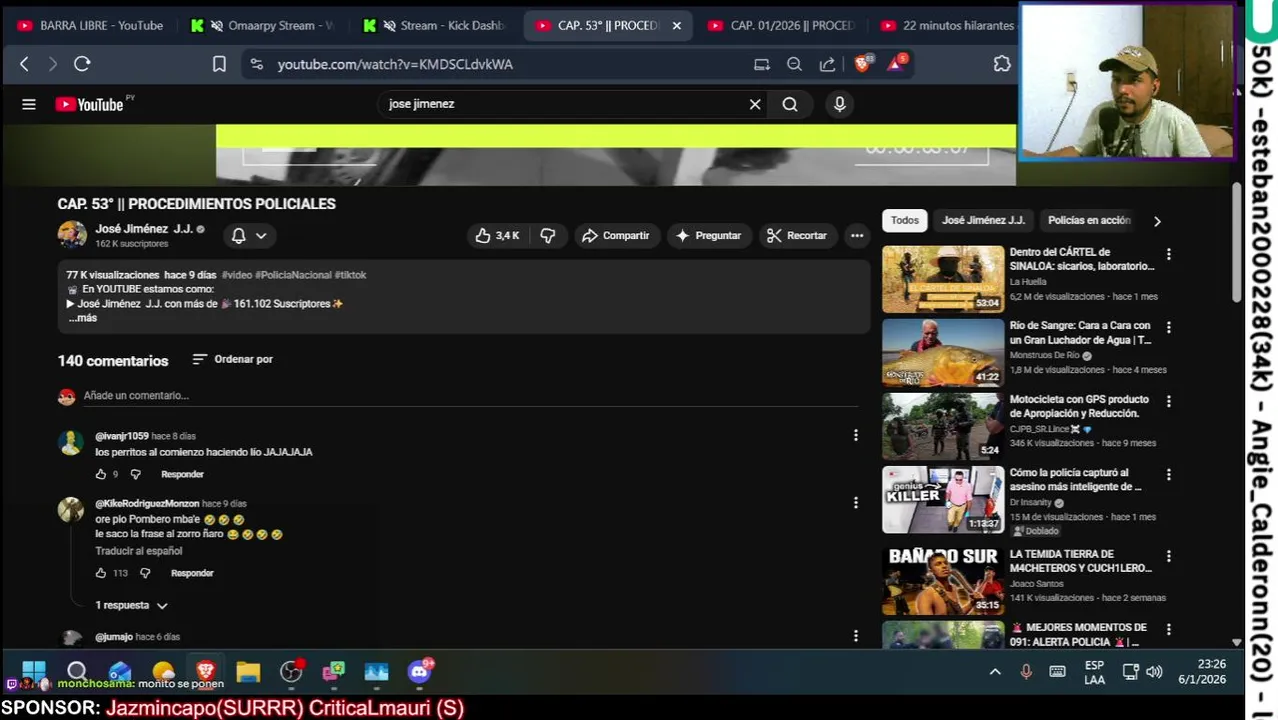This screenshot has height=720, width=1278.
Task: Like the comment by @ivanjr1059
Action: (x=101, y=474)
